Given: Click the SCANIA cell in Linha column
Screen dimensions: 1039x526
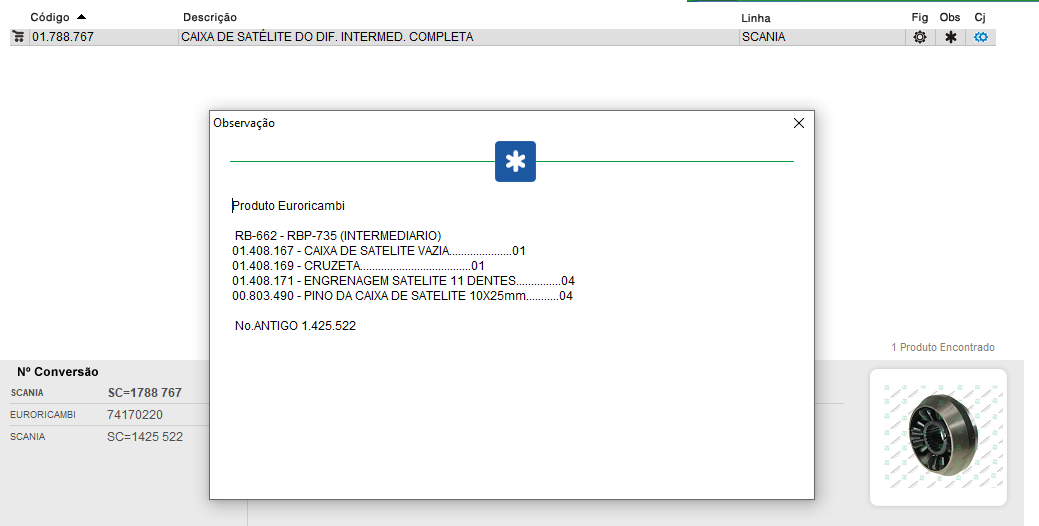Looking at the screenshot, I should click(x=764, y=37).
